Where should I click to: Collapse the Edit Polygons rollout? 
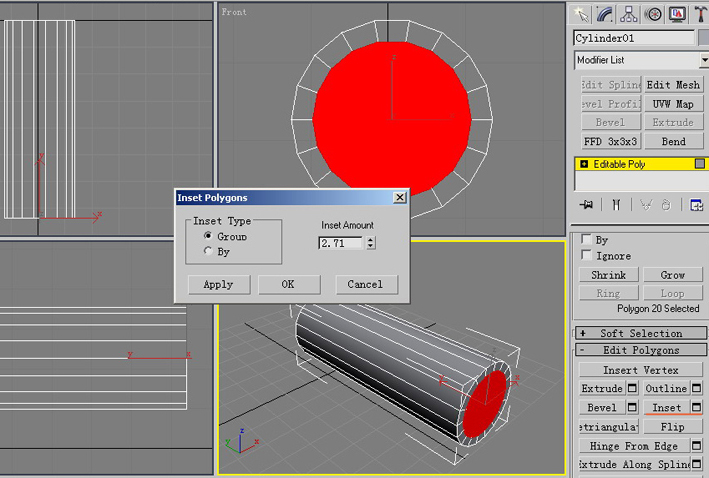[x=640, y=350]
